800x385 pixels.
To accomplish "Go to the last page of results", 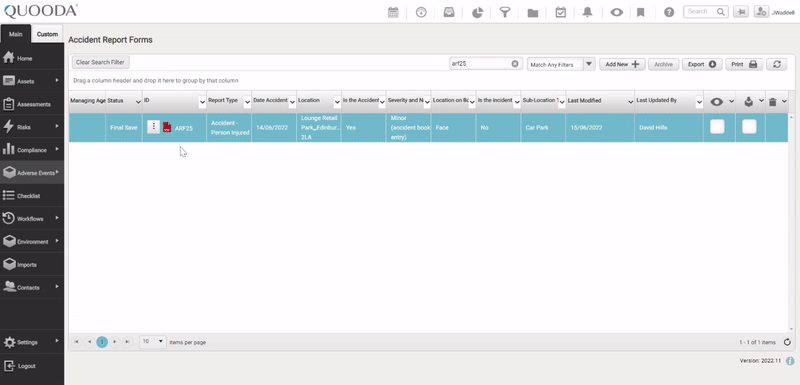I will (128, 342).
